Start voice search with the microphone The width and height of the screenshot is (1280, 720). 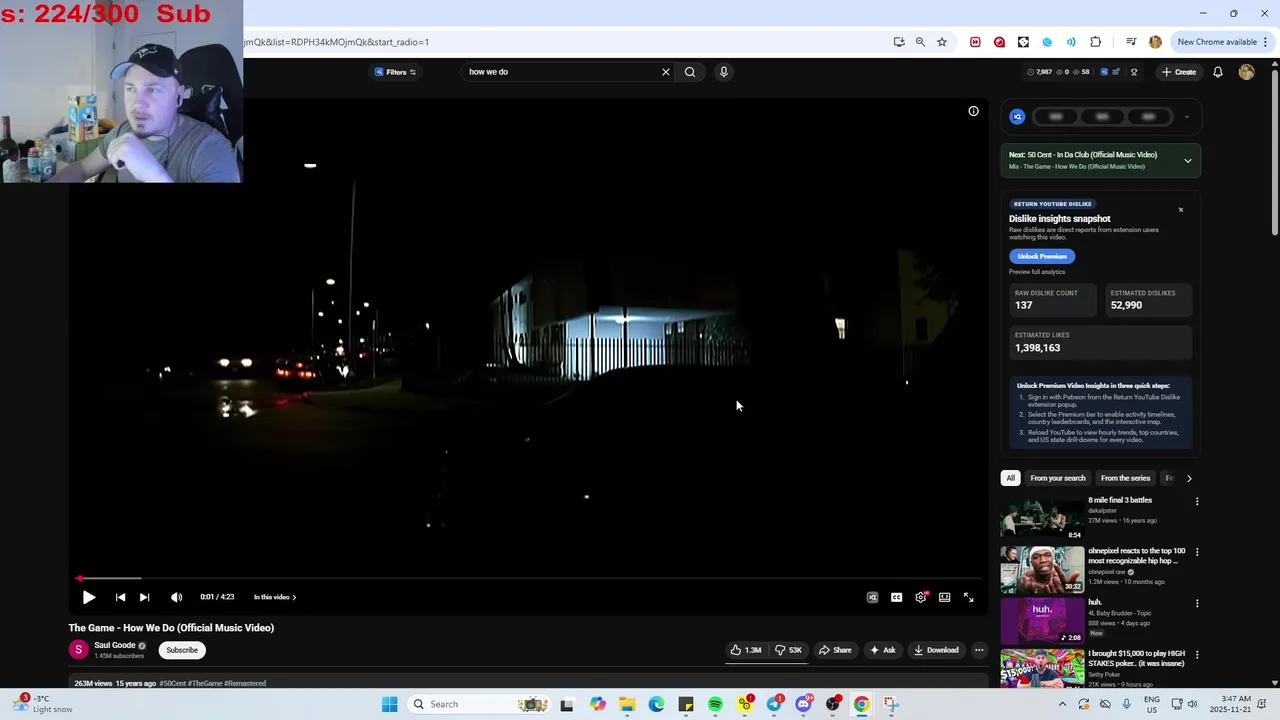tap(724, 72)
